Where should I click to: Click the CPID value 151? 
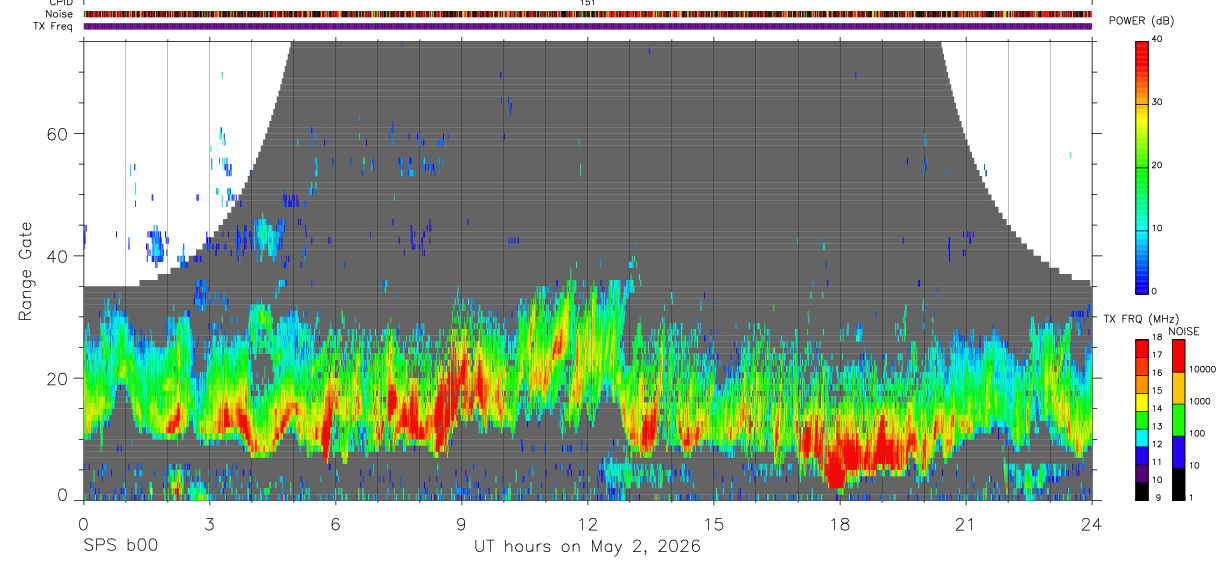[x=587, y=3]
